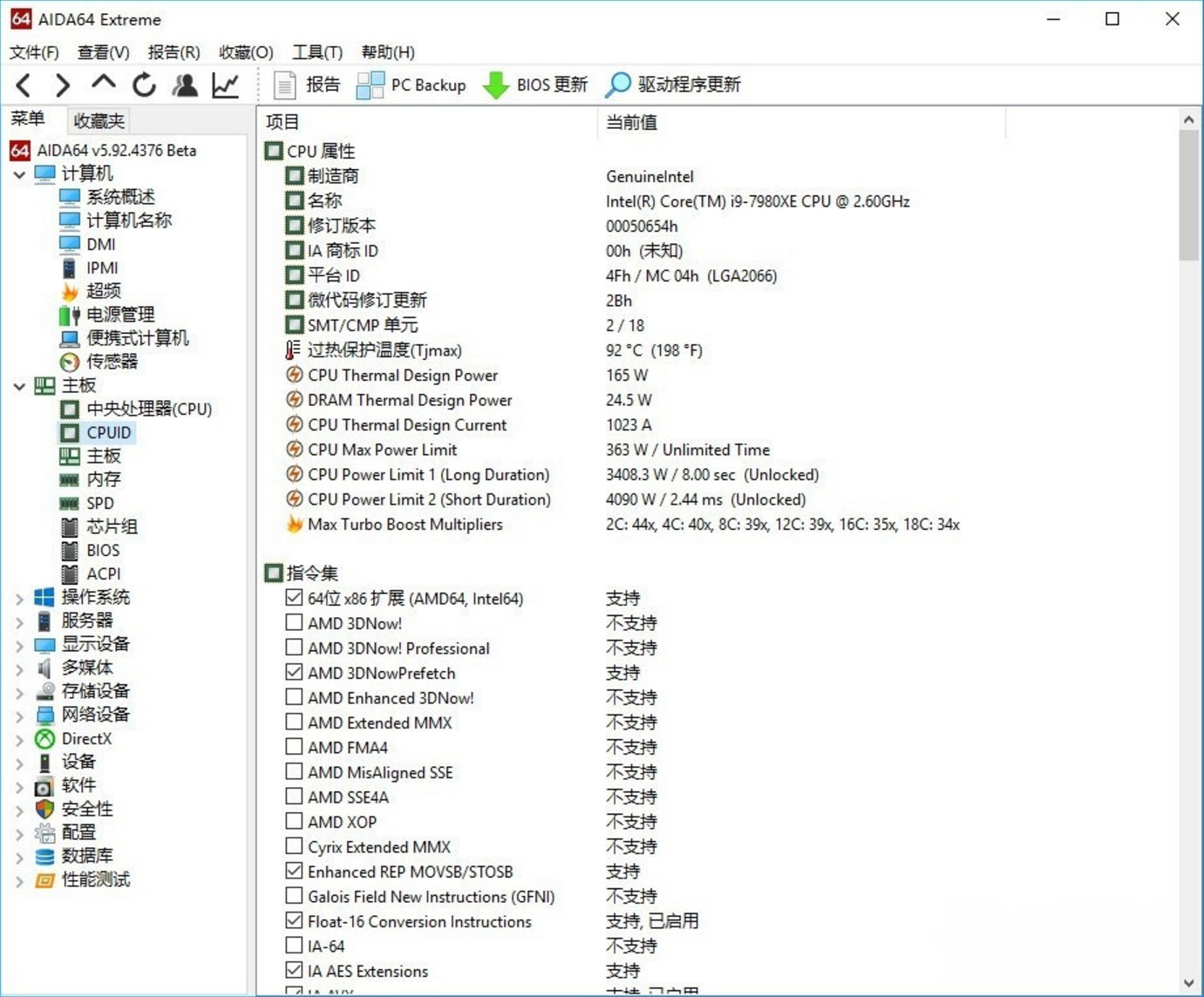
Task: Click the IA AES Extensions checkbox
Action: tap(294, 970)
